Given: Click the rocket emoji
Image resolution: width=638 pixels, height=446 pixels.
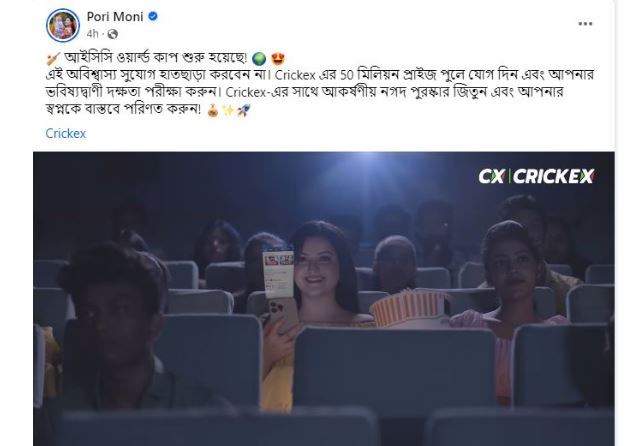Looking at the screenshot, I should [244, 110].
